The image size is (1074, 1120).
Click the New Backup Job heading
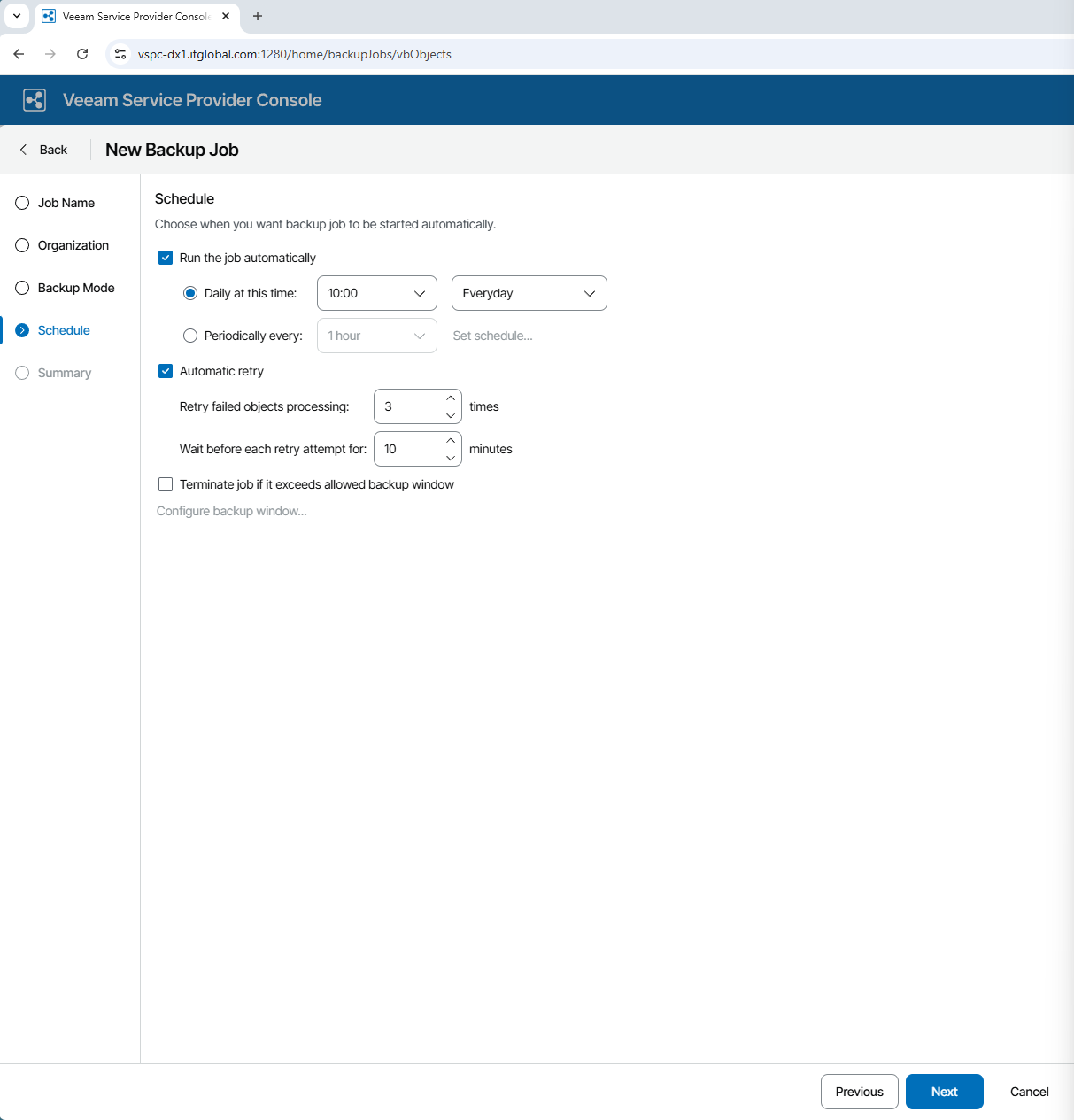(x=172, y=150)
